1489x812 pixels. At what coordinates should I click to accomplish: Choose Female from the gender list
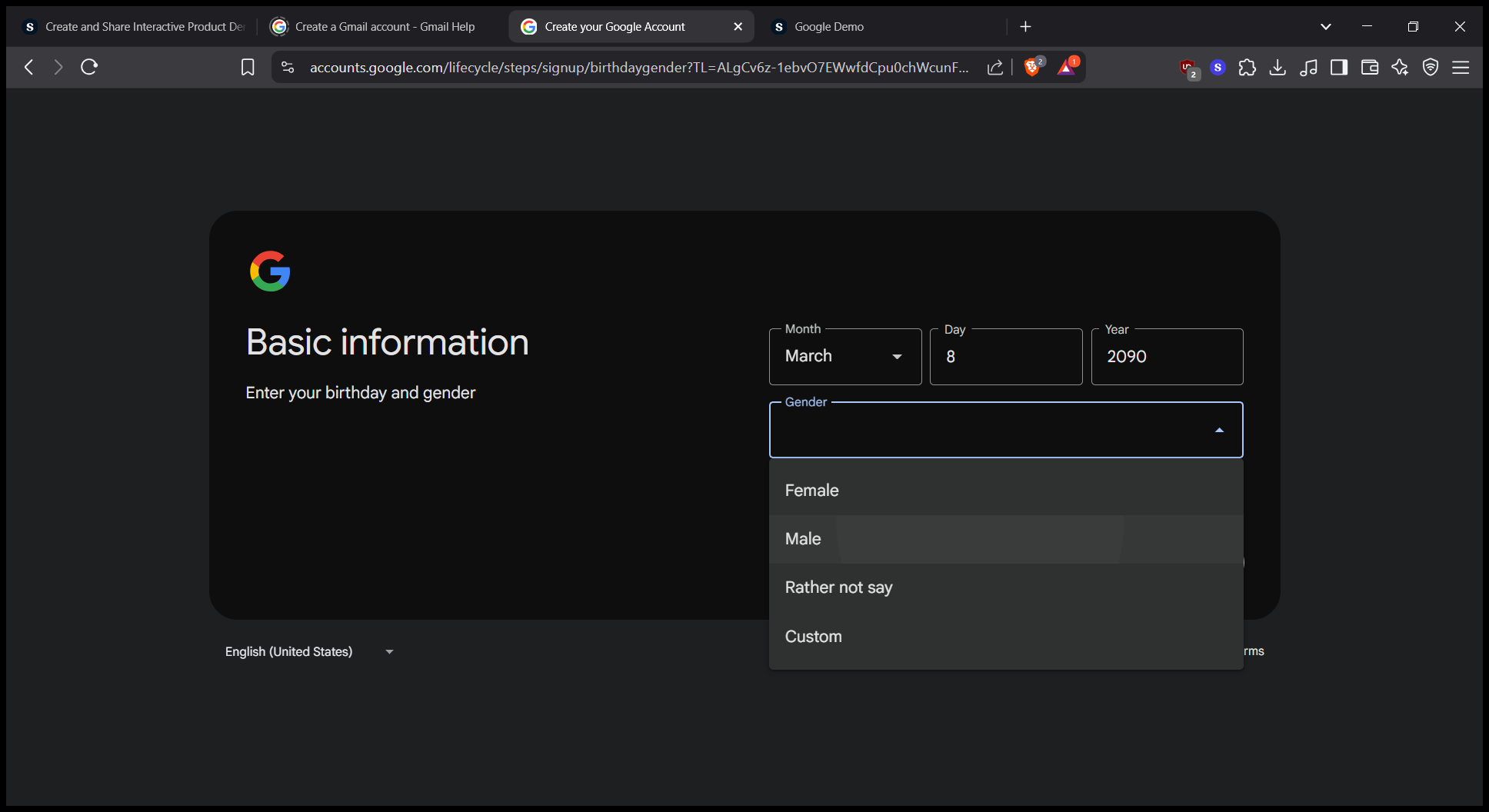pos(1006,491)
